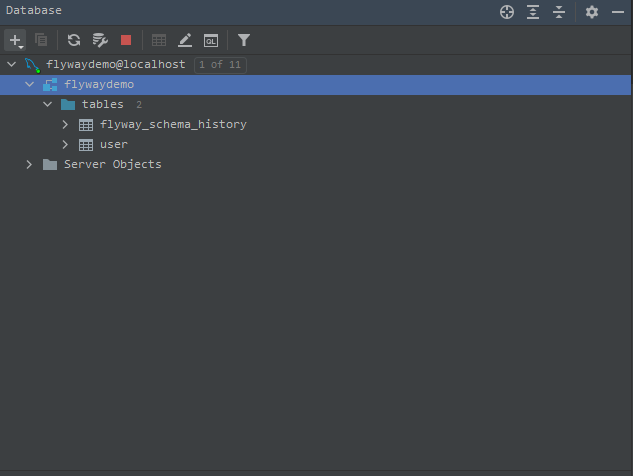Collapse the tables folder chevron
633x476 pixels.
(x=48, y=104)
